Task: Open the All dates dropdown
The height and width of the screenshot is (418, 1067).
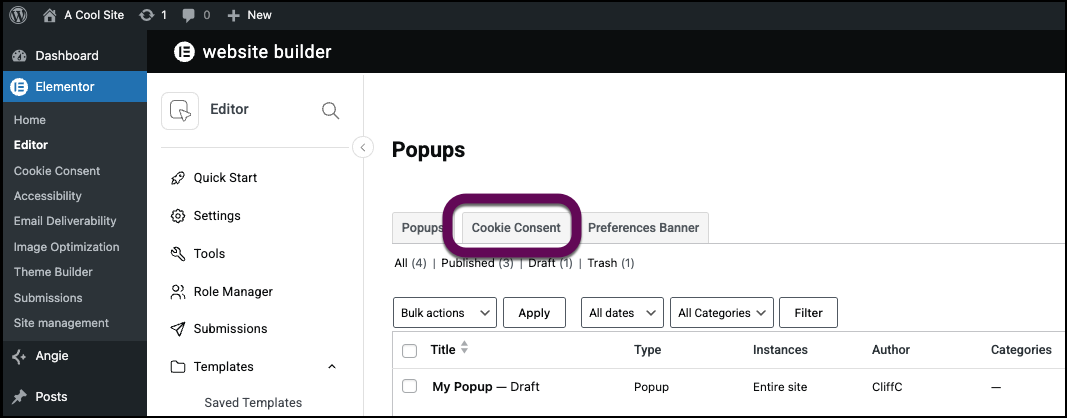Action: coord(622,313)
